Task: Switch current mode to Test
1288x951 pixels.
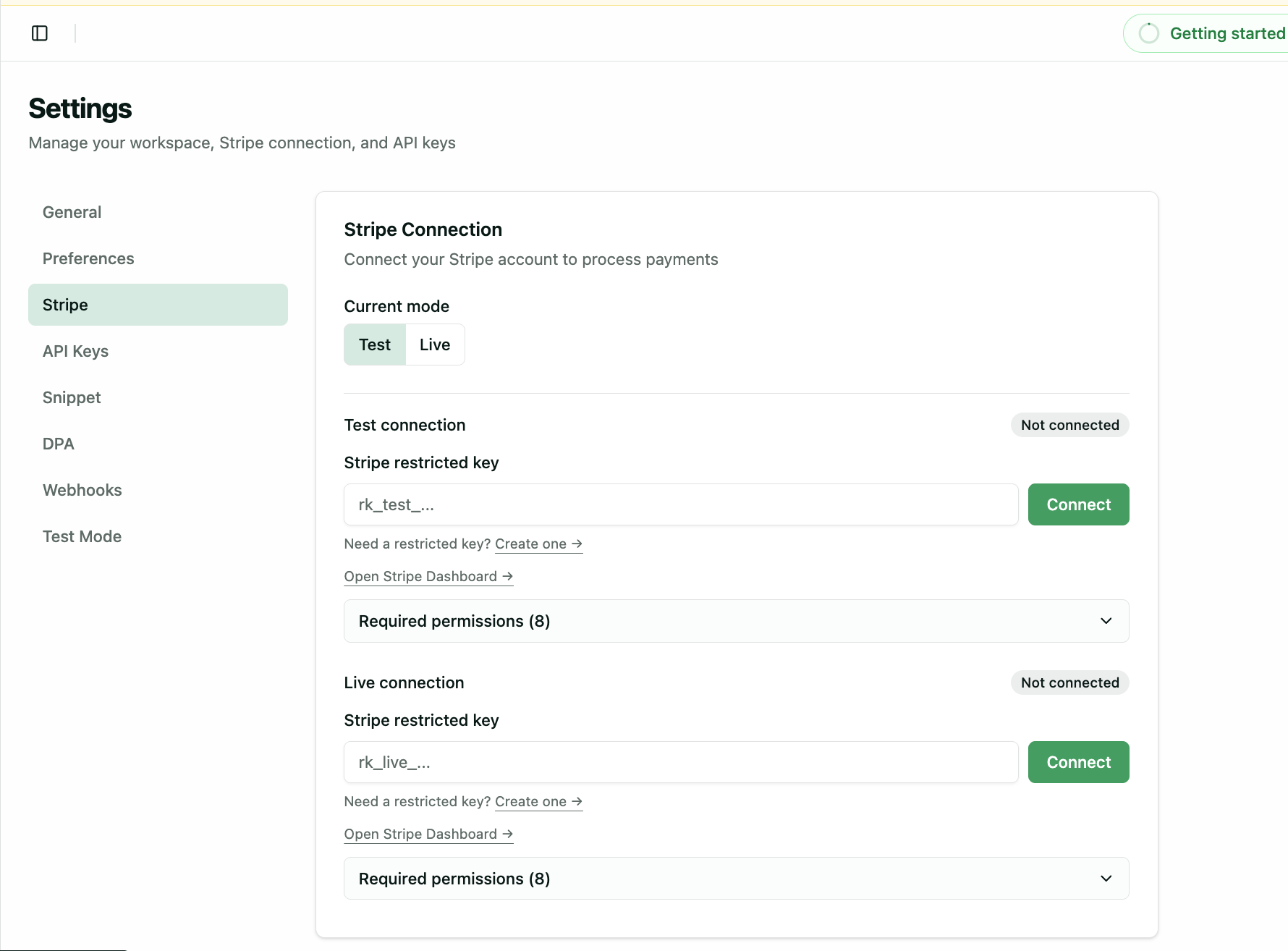Action: (375, 345)
